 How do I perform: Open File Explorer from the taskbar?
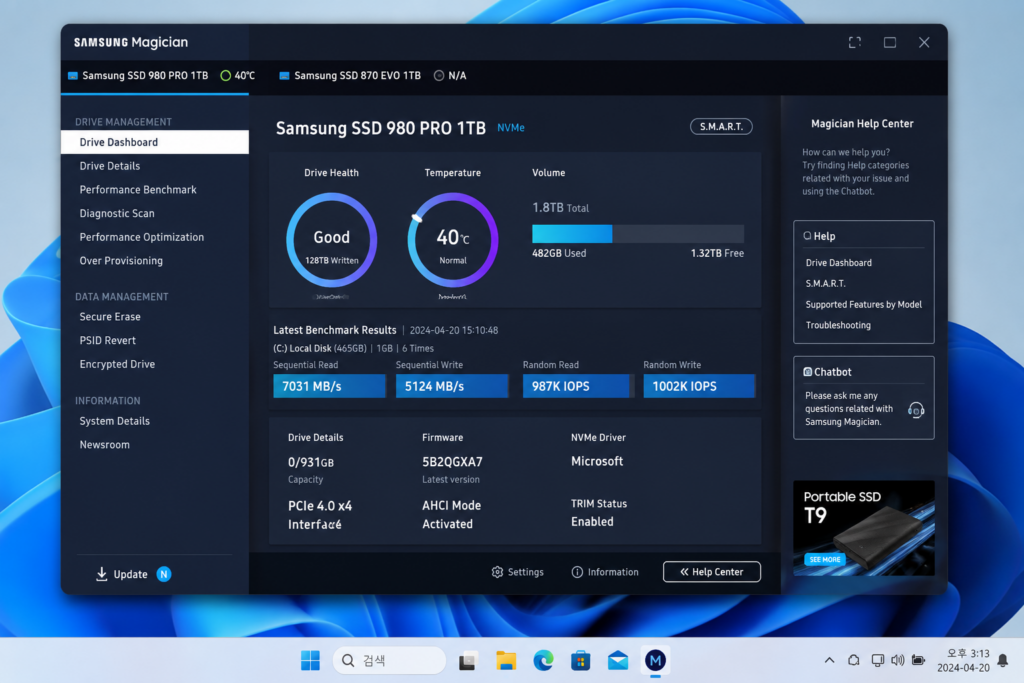tap(505, 661)
